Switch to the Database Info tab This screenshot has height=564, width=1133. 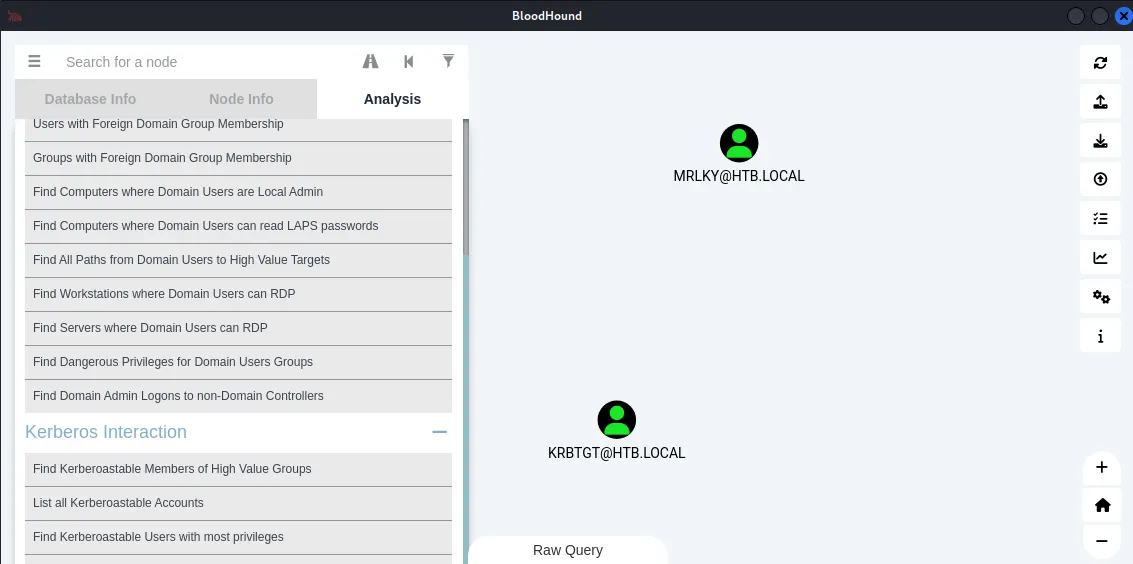(90, 99)
